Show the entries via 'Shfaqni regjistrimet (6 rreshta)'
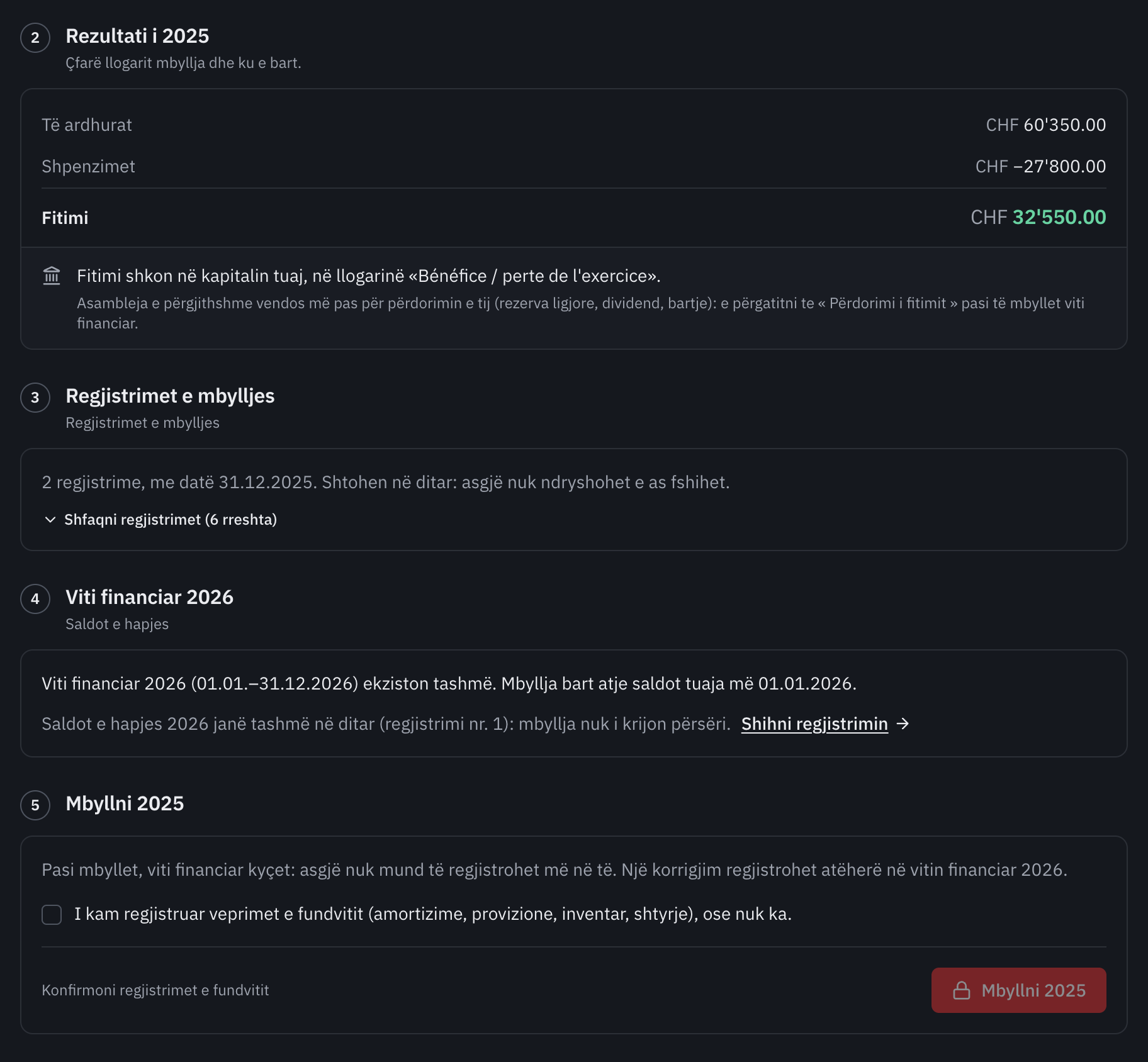 coord(171,520)
